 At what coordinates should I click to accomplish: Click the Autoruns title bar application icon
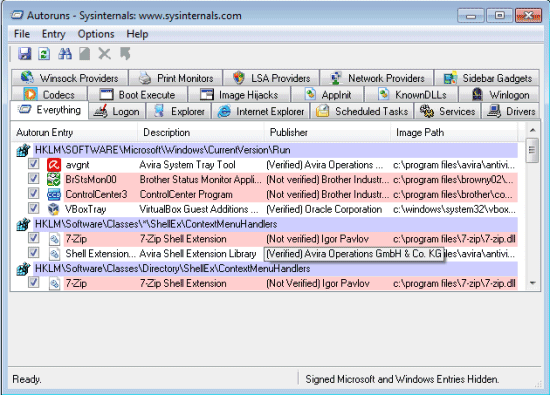(x=17, y=15)
